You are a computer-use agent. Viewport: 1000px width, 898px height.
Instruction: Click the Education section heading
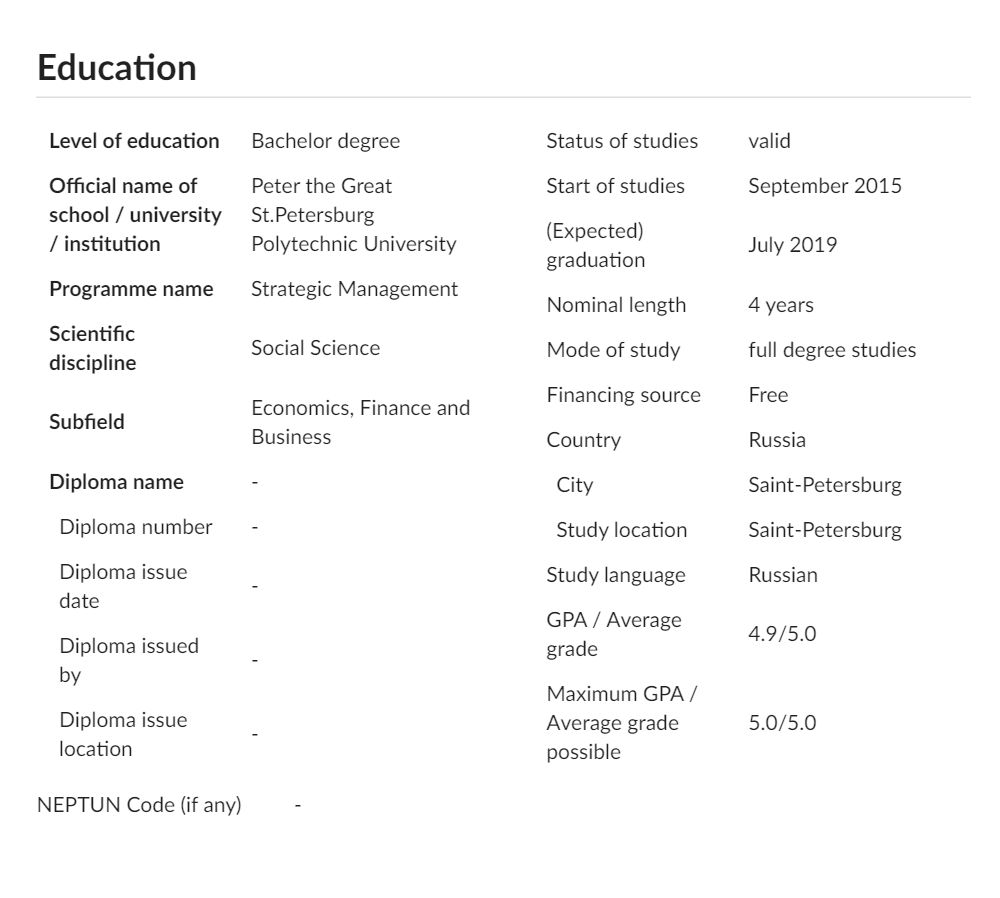(117, 68)
